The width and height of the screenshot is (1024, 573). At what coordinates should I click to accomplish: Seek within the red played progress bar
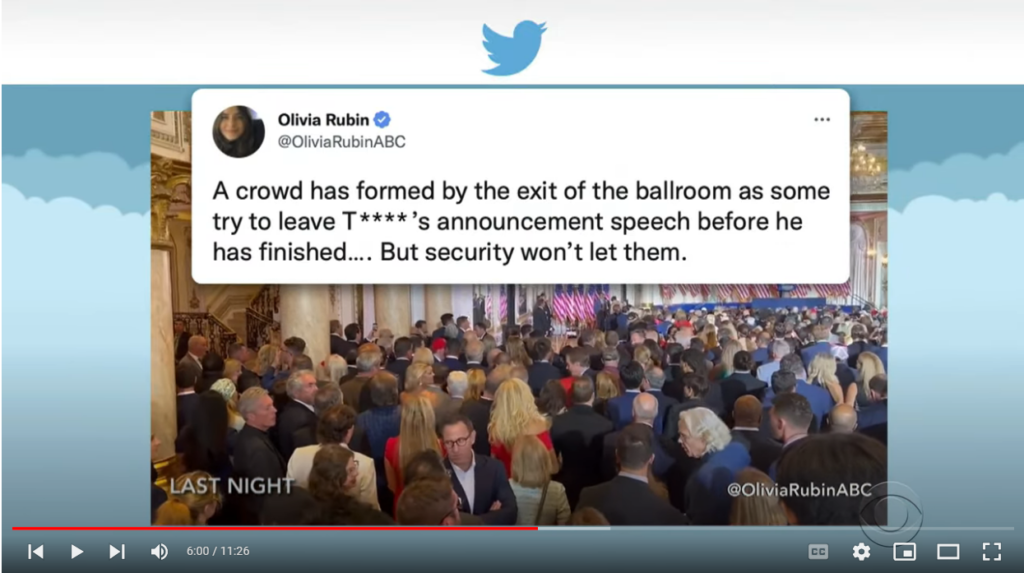[274, 528]
